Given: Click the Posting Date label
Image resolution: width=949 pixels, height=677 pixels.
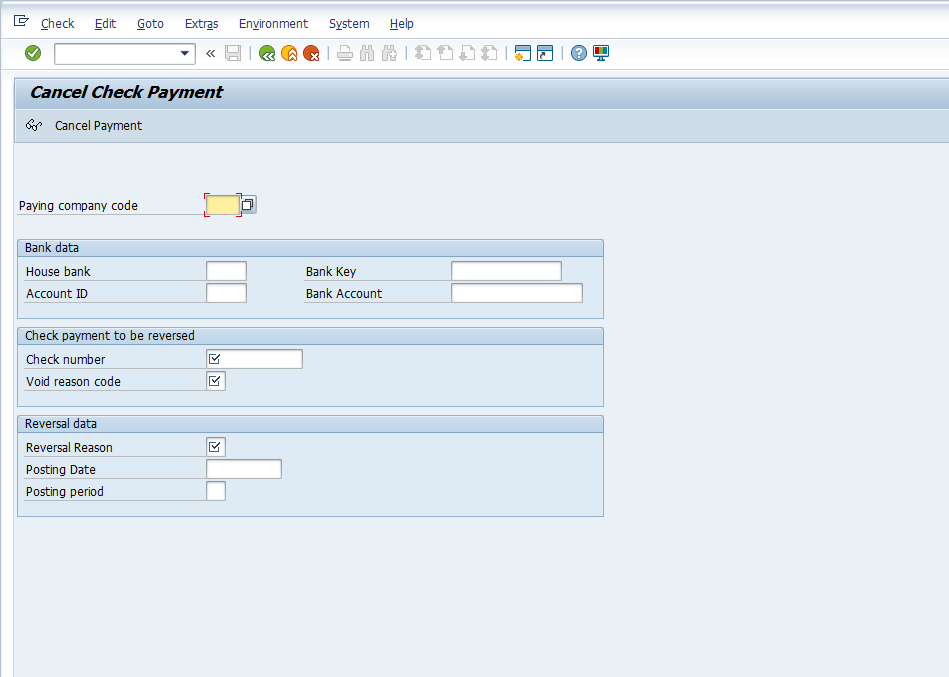Looking at the screenshot, I should pyautogui.click(x=61, y=469).
